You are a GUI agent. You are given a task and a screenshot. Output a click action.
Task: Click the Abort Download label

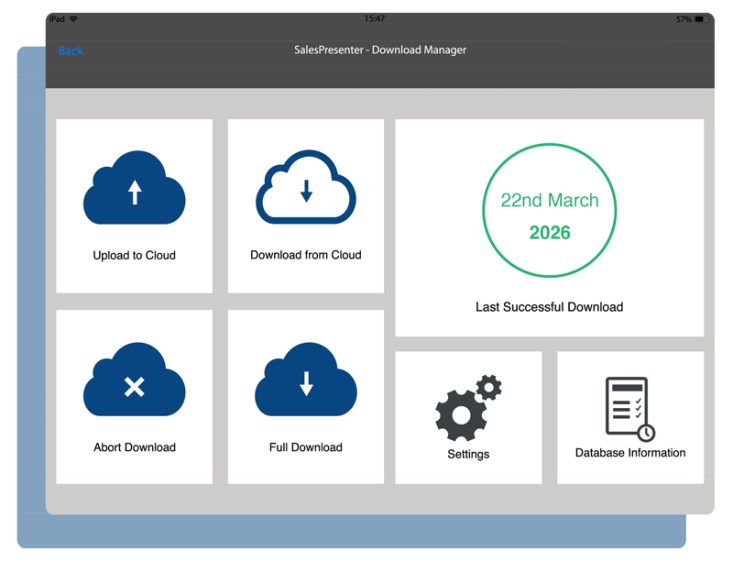(135, 447)
